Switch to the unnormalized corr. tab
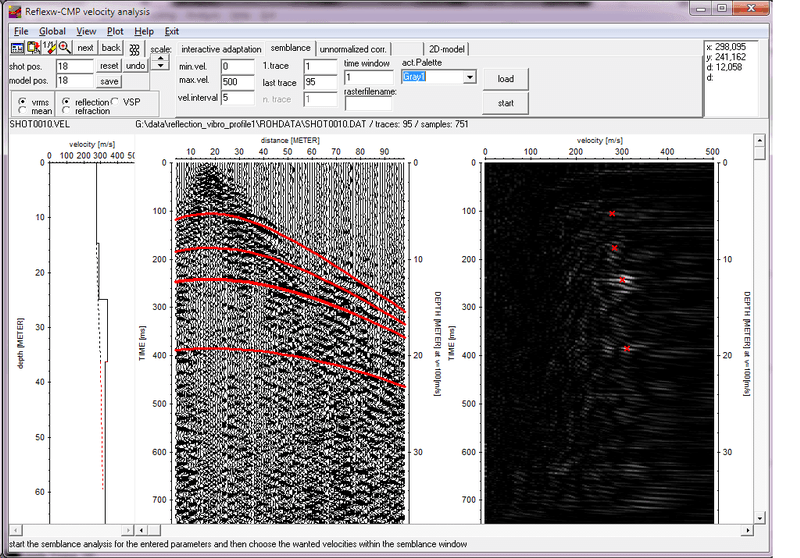This screenshot has width=800, height=558. [353, 49]
